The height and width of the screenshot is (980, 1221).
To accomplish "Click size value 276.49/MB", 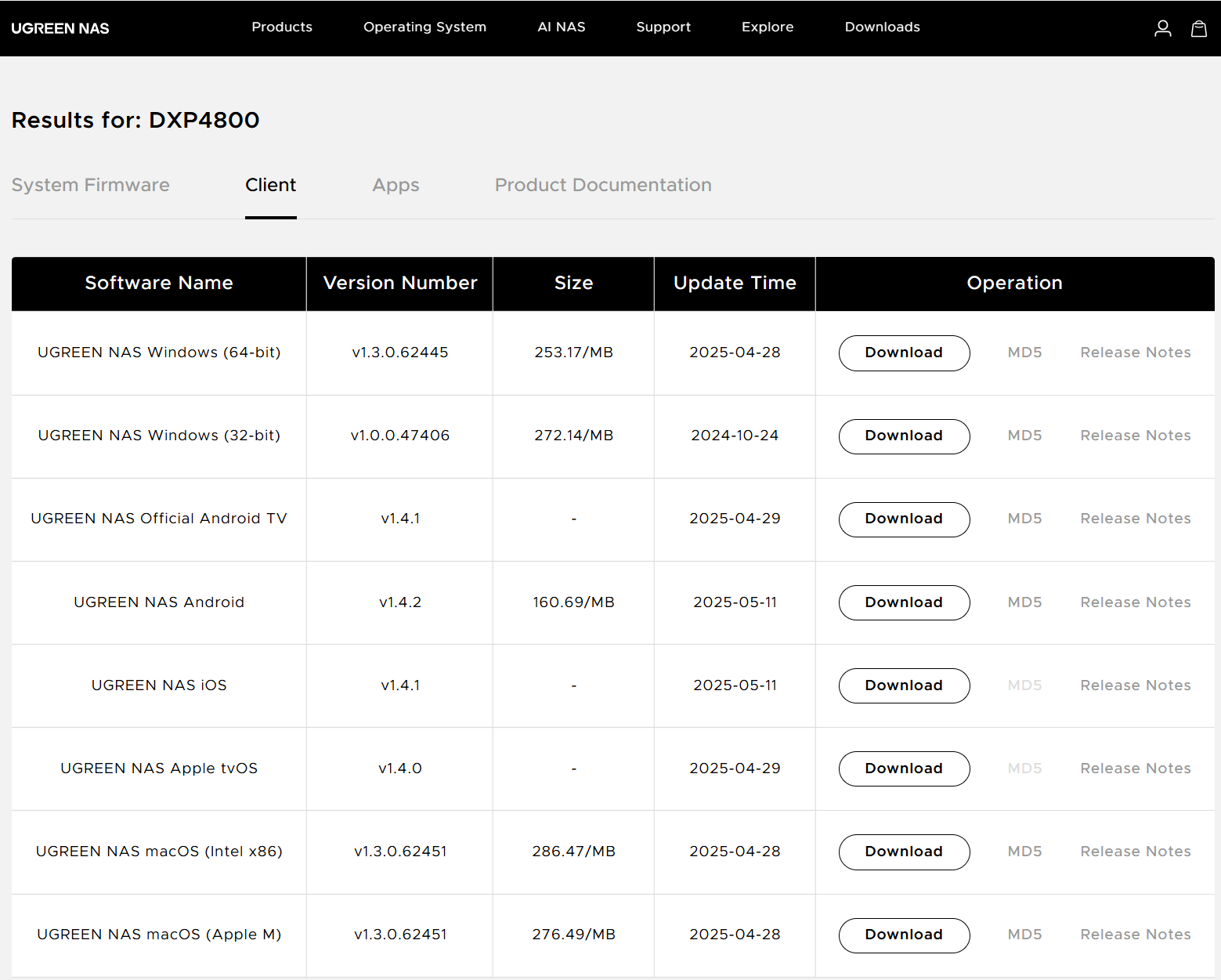I will click(x=574, y=935).
